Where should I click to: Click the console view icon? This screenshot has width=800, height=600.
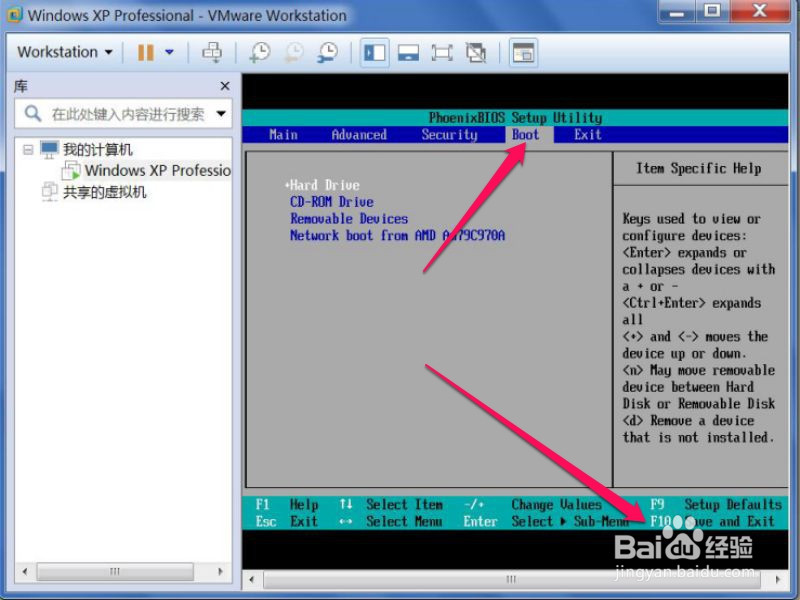pos(523,53)
